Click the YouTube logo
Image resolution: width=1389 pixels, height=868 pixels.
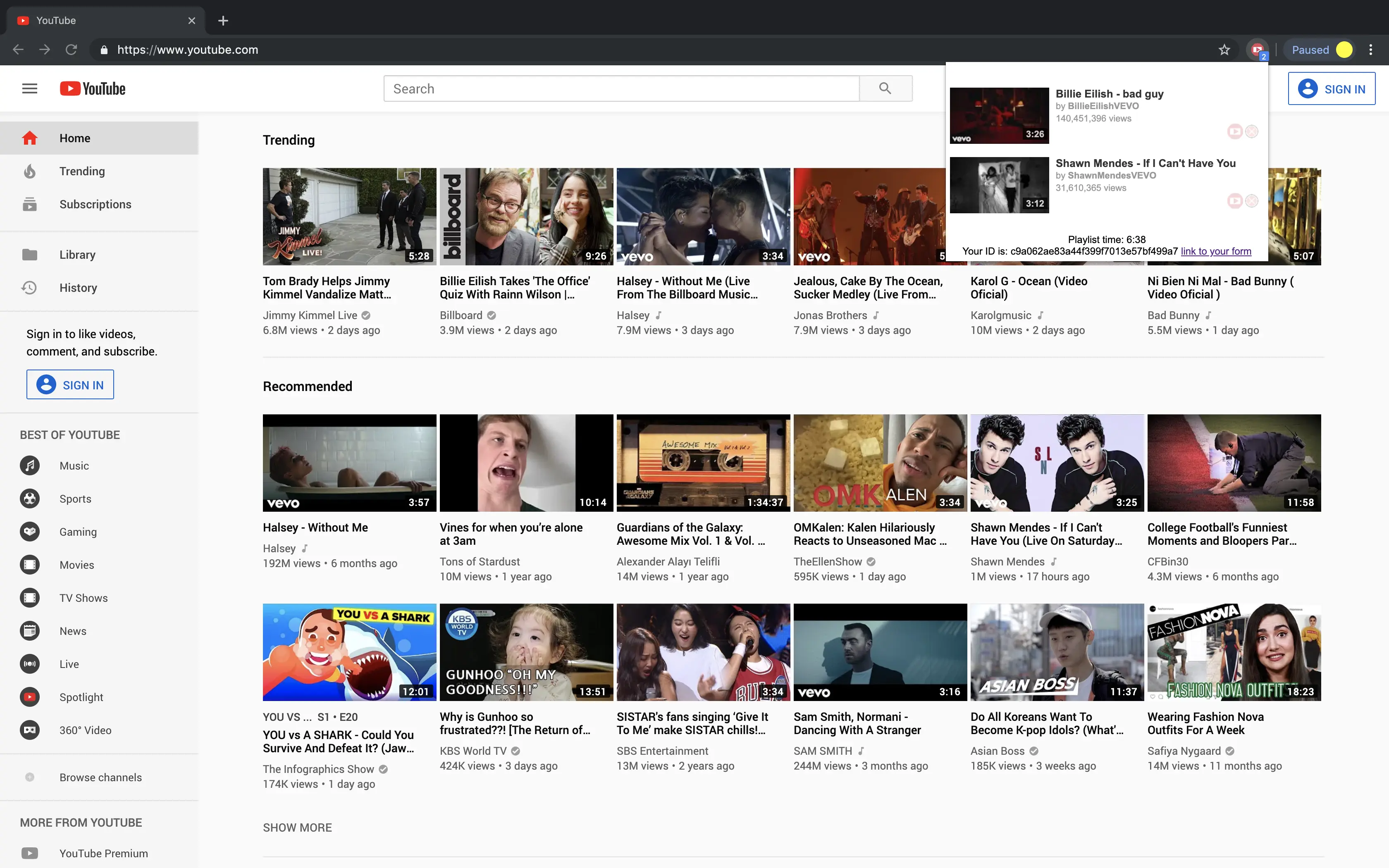(x=93, y=88)
